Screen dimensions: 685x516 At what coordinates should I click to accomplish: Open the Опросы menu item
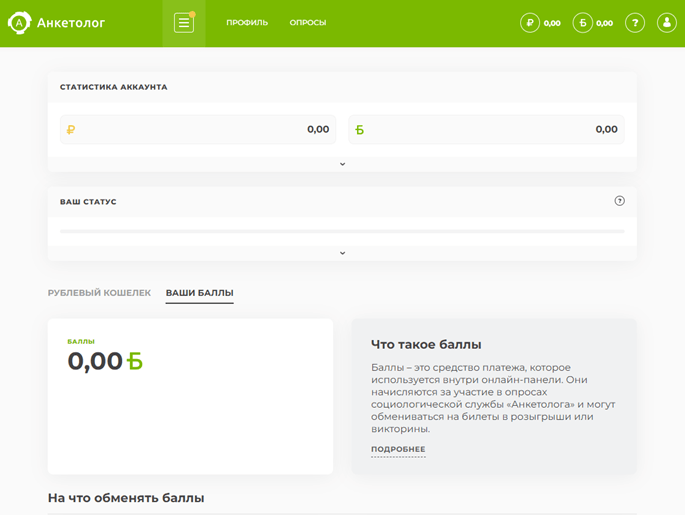coord(308,23)
